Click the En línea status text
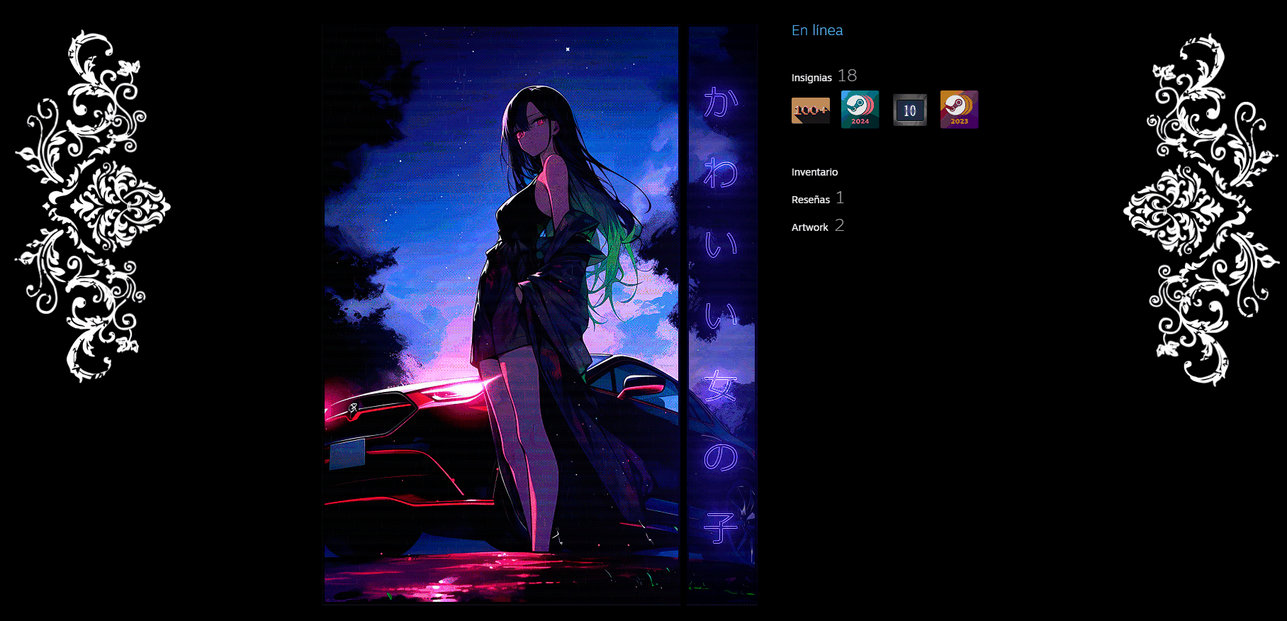This screenshot has height=621, width=1287. pyautogui.click(x=817, y=30)
